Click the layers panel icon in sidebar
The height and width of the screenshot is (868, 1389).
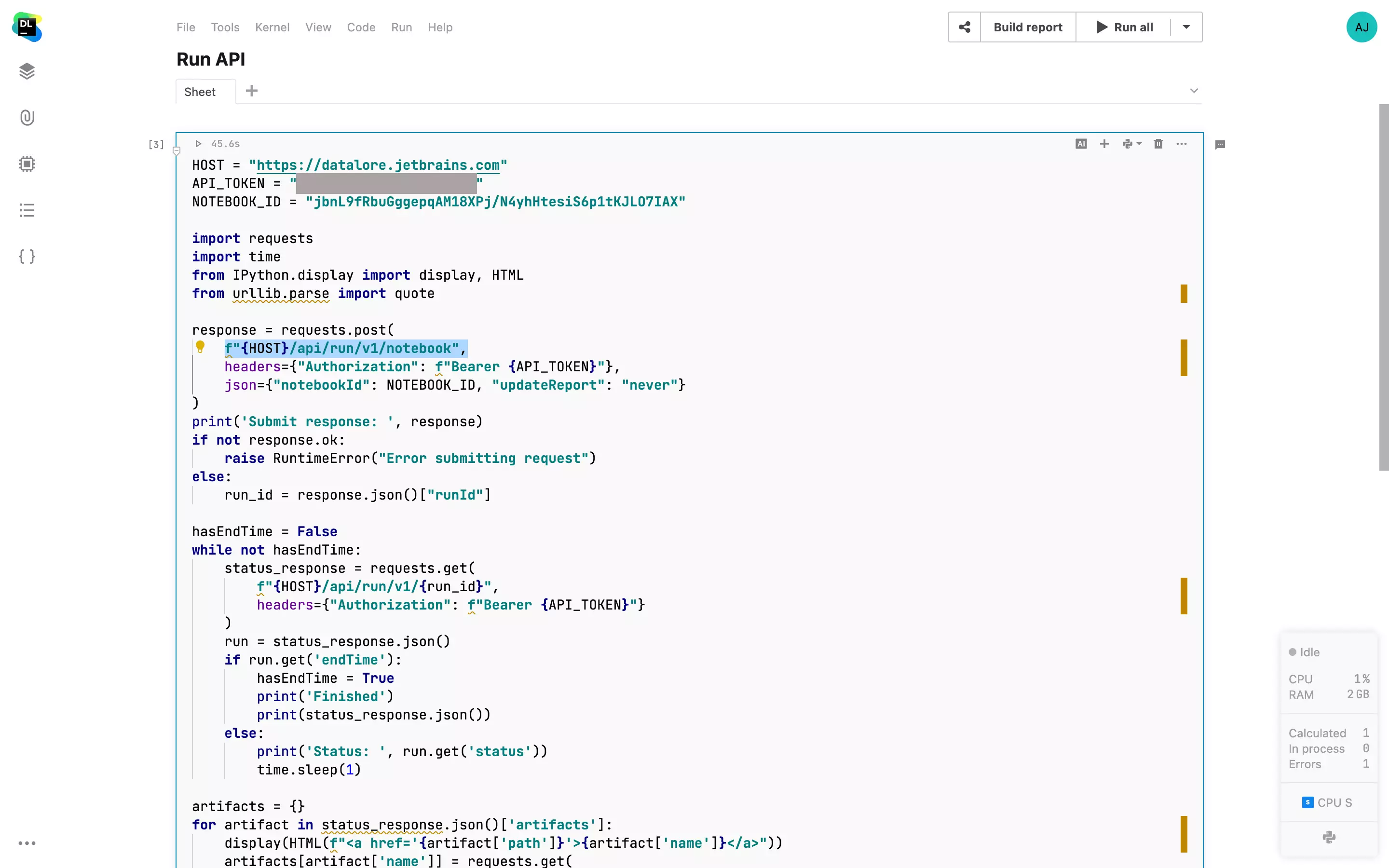[x=27, y=71]
